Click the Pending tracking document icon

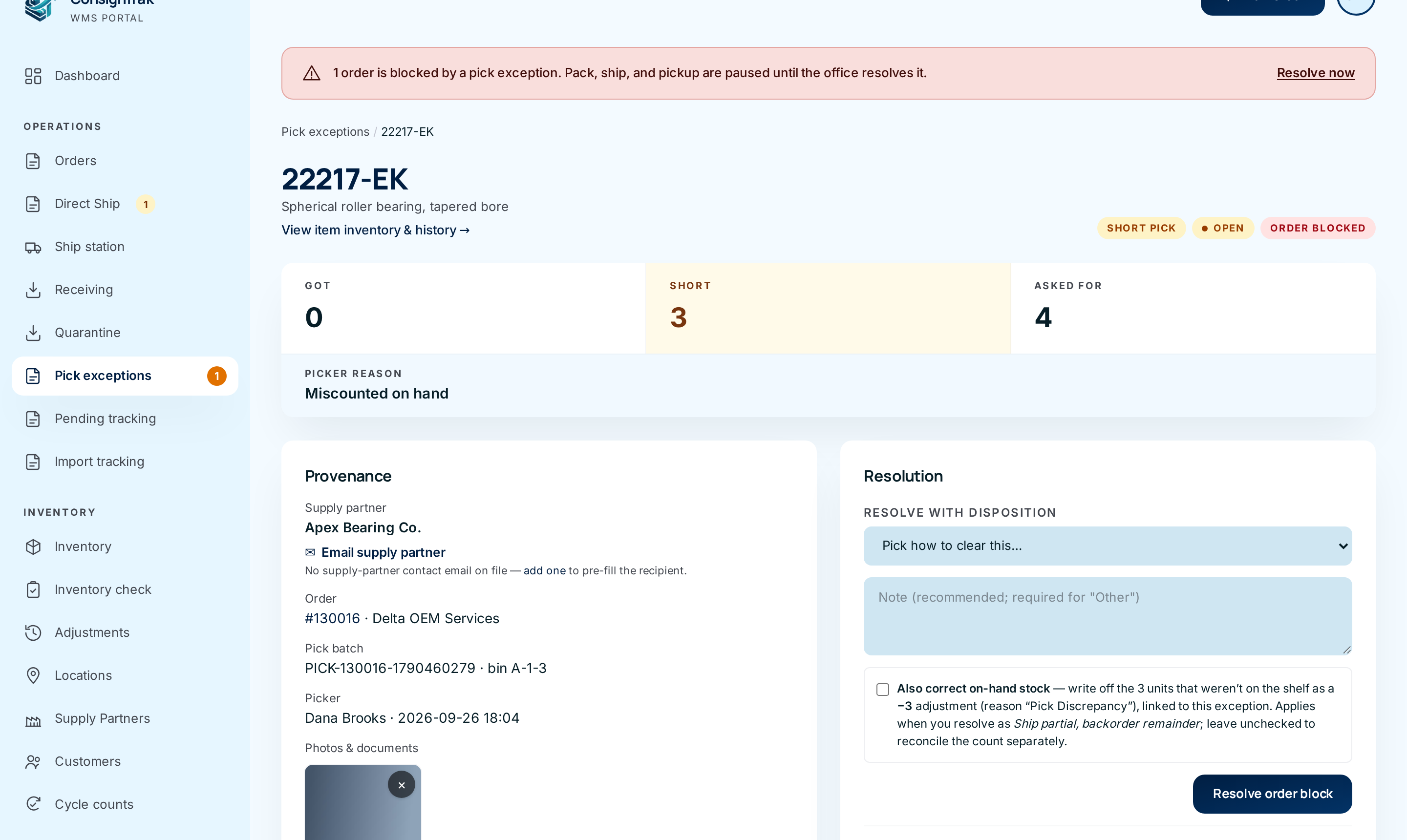[x=33, y=419]
